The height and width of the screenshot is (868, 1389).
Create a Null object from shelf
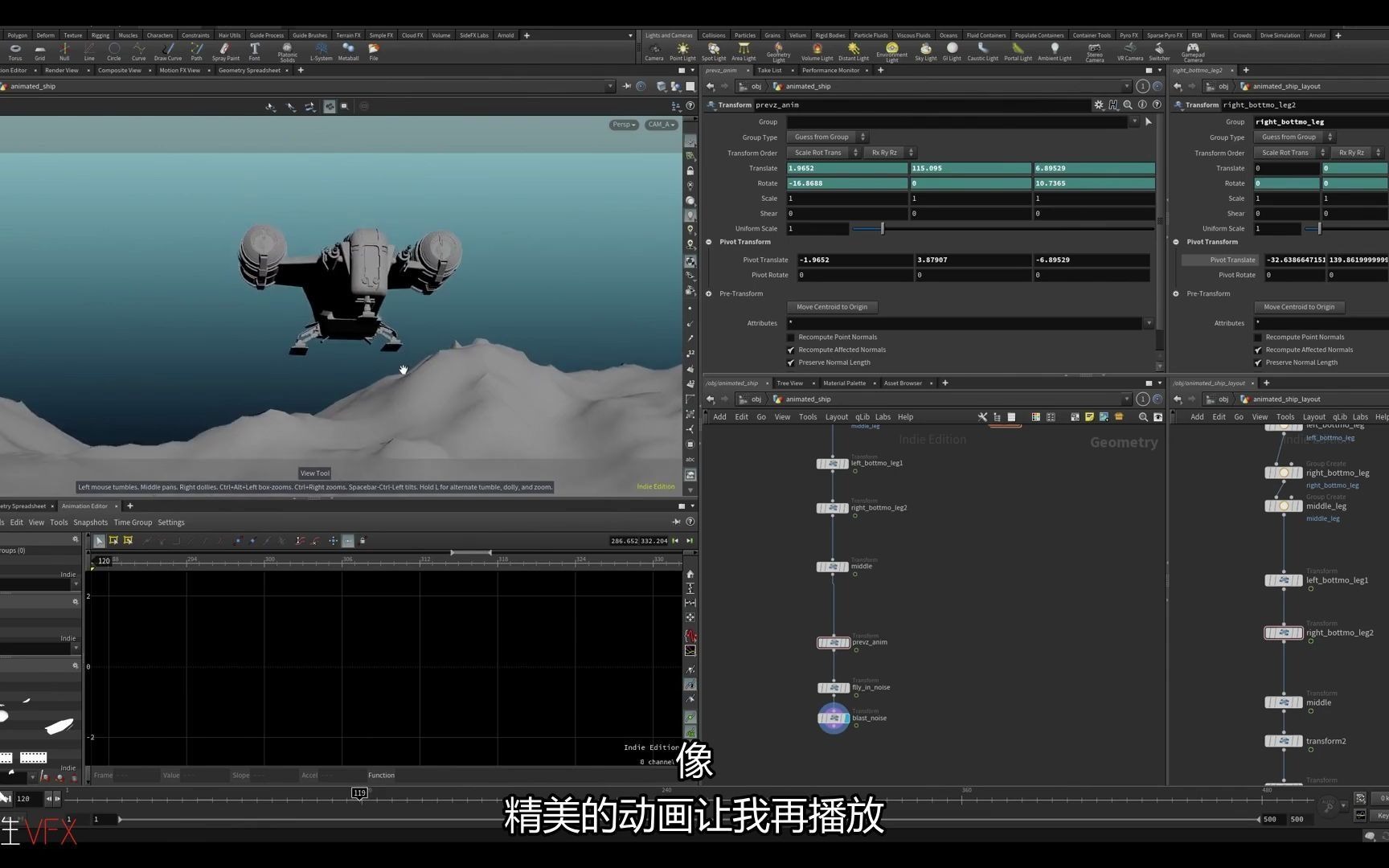(x=64, y=51)
